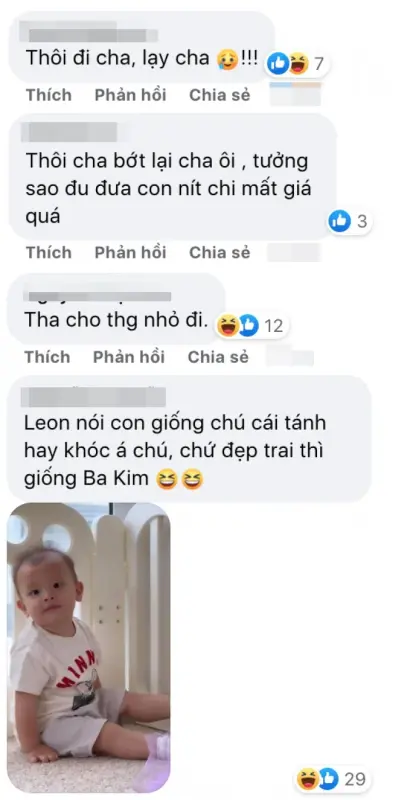Click Chia sẻ under the 'Tha cho thg nhỏ đi' comment
The height and width of the screenshot is (800, 413).
point(218,357)
